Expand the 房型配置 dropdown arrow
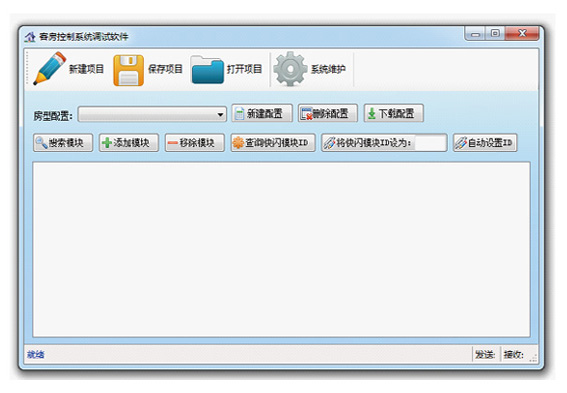 click(220, 115)
